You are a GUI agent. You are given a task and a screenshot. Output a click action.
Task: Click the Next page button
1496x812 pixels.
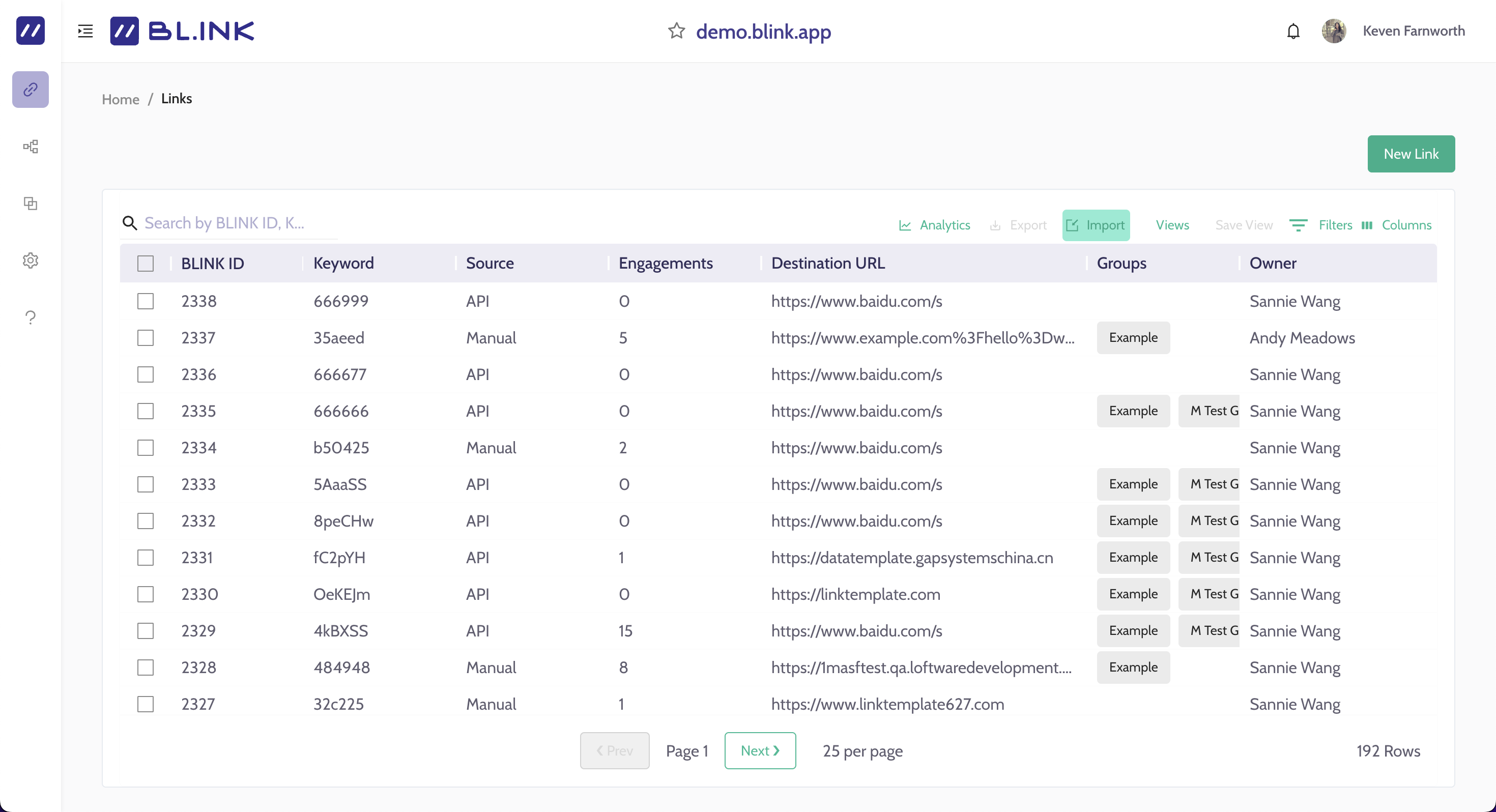point(760,751)
